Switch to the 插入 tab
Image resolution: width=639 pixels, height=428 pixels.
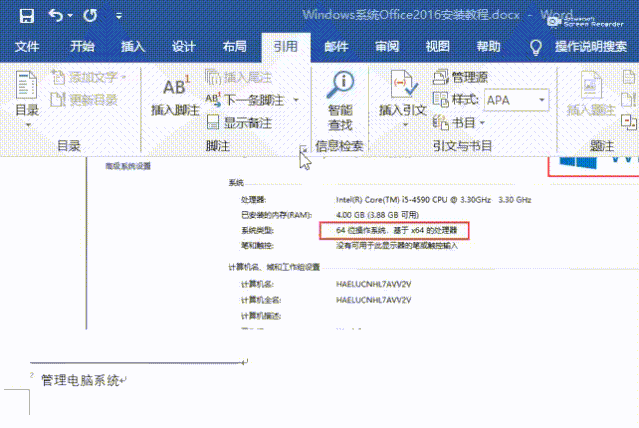pos(133,46)
